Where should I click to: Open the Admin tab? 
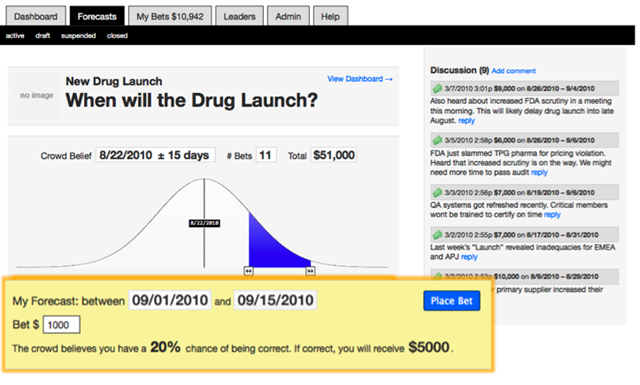click(x=288, y=16)
